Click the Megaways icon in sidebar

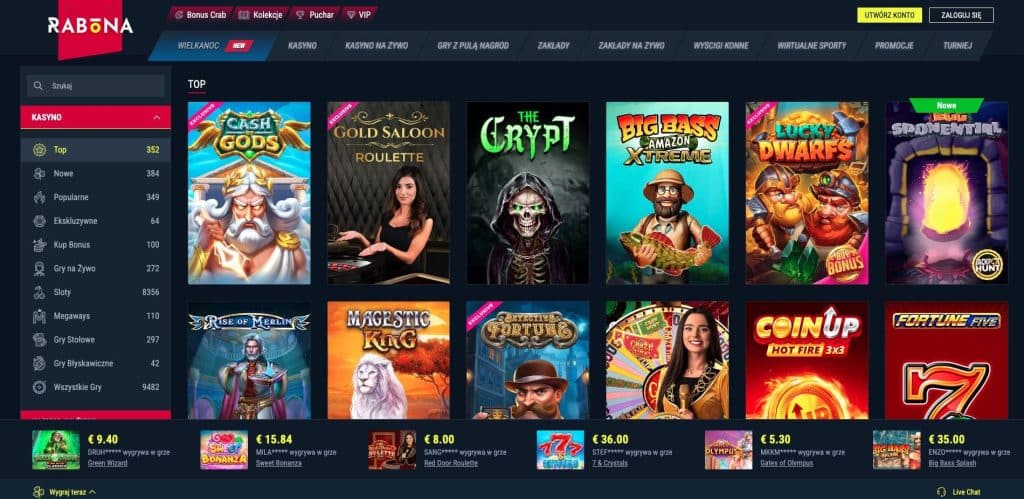point(39,316)
